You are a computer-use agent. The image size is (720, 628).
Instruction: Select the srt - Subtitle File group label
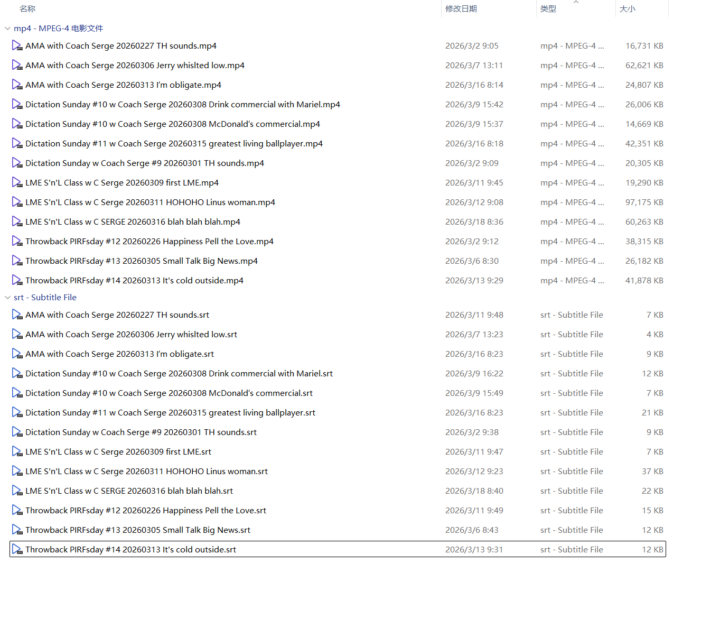pos(45,297)
